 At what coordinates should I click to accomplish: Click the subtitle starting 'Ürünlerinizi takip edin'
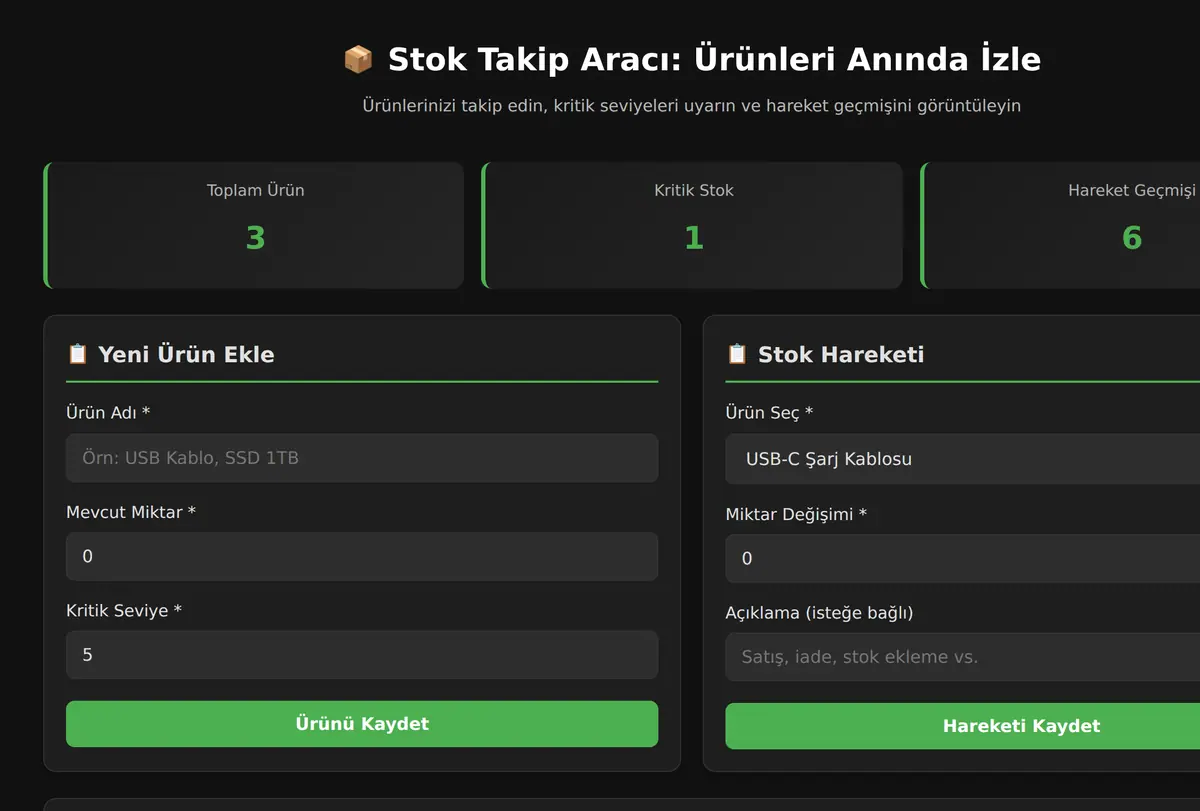coord(692,105)
